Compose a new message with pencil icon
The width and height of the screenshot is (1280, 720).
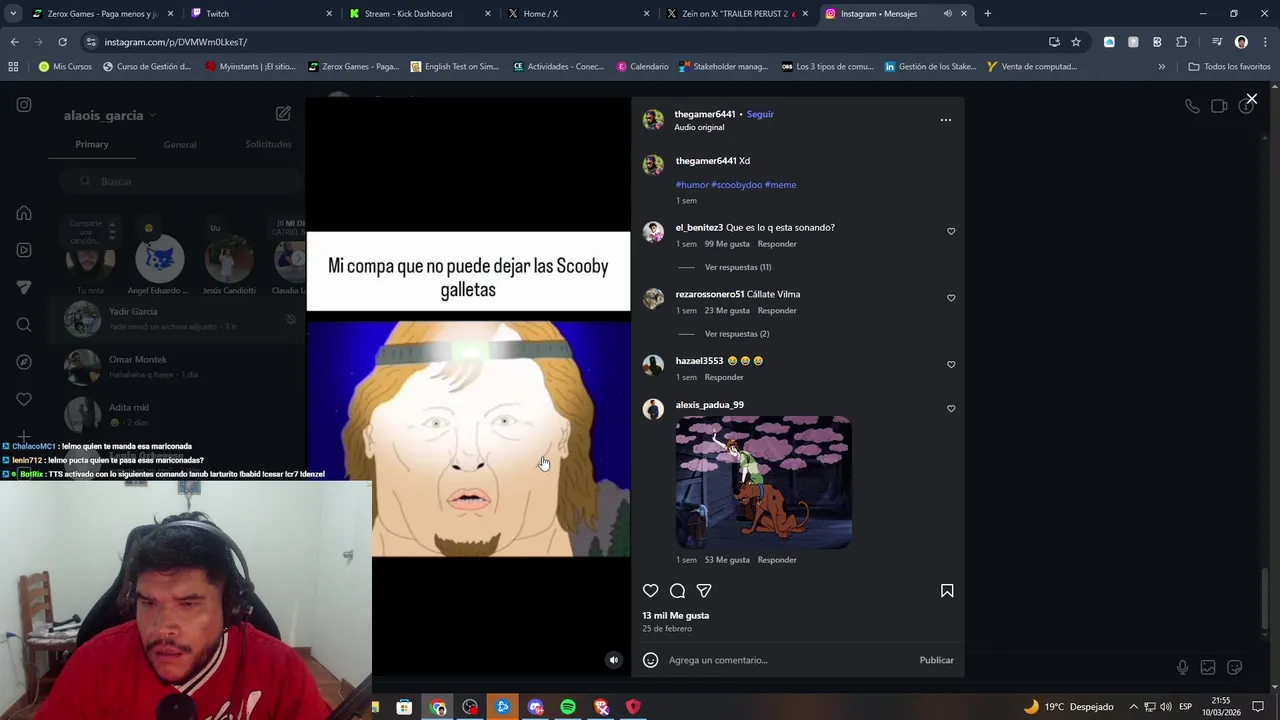283,114
